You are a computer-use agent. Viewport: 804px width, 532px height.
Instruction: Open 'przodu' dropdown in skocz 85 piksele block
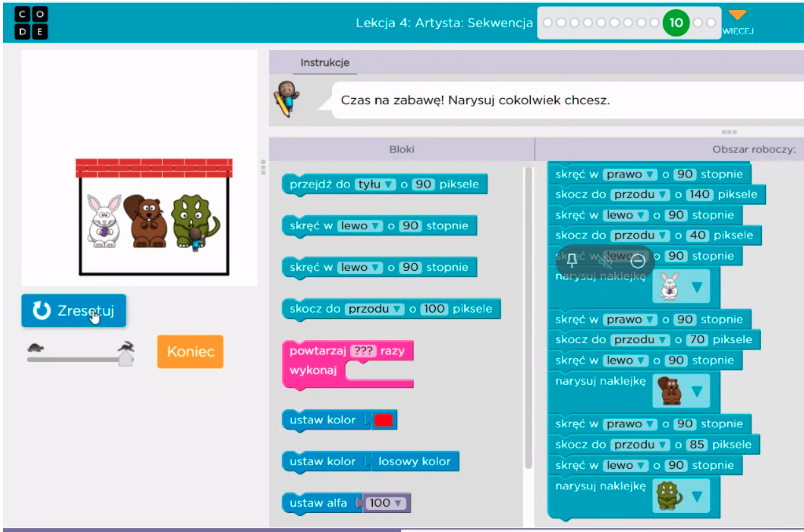pos(640,445)
